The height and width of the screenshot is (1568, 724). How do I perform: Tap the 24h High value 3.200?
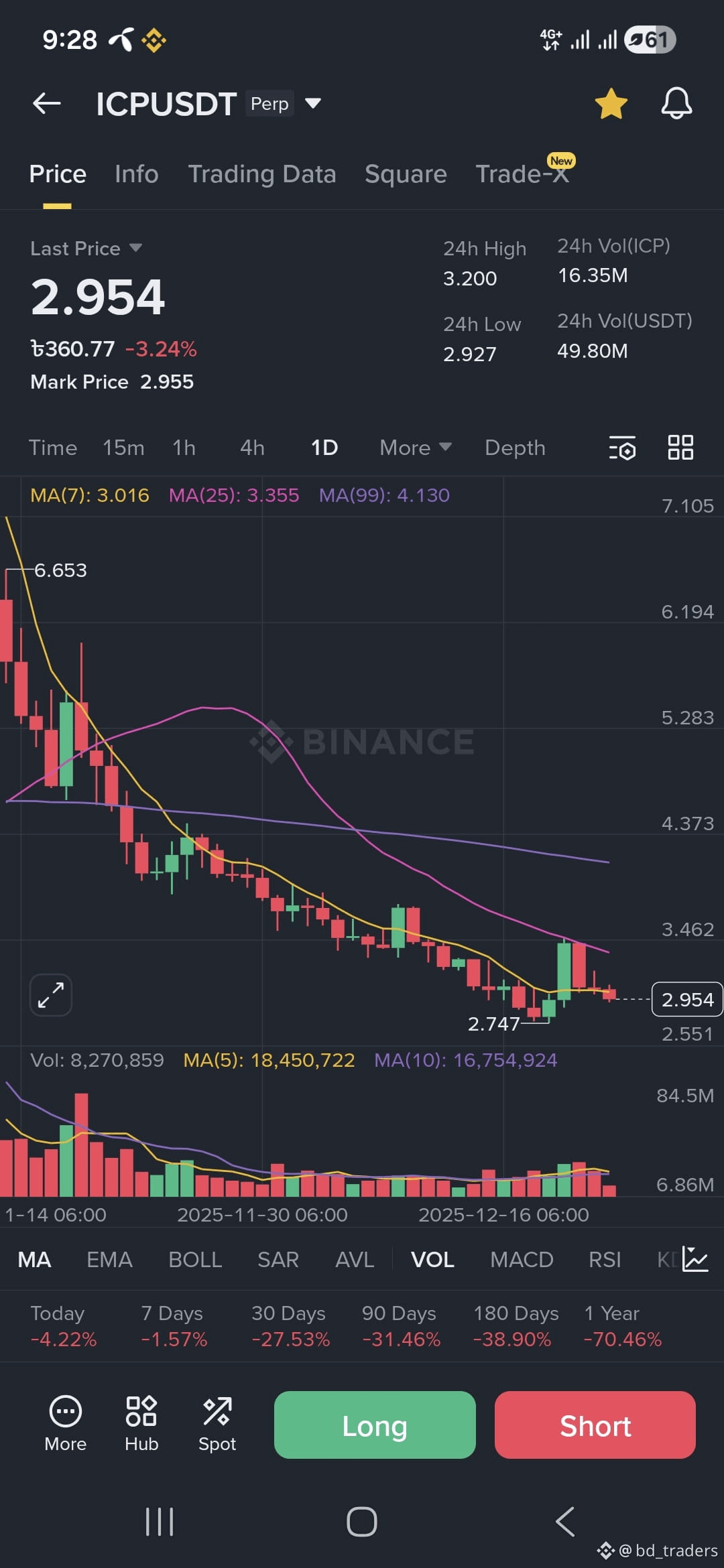[470, 279]
